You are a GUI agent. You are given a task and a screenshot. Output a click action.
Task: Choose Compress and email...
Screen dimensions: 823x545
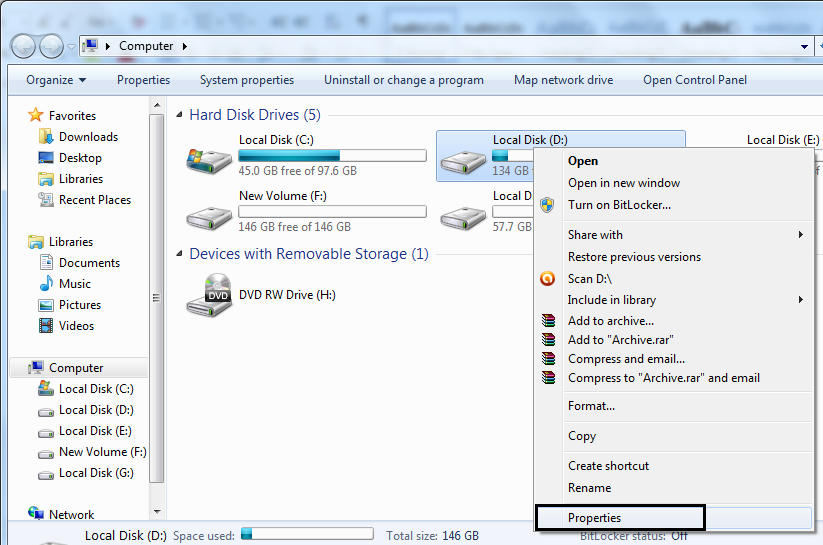point(626,359)
